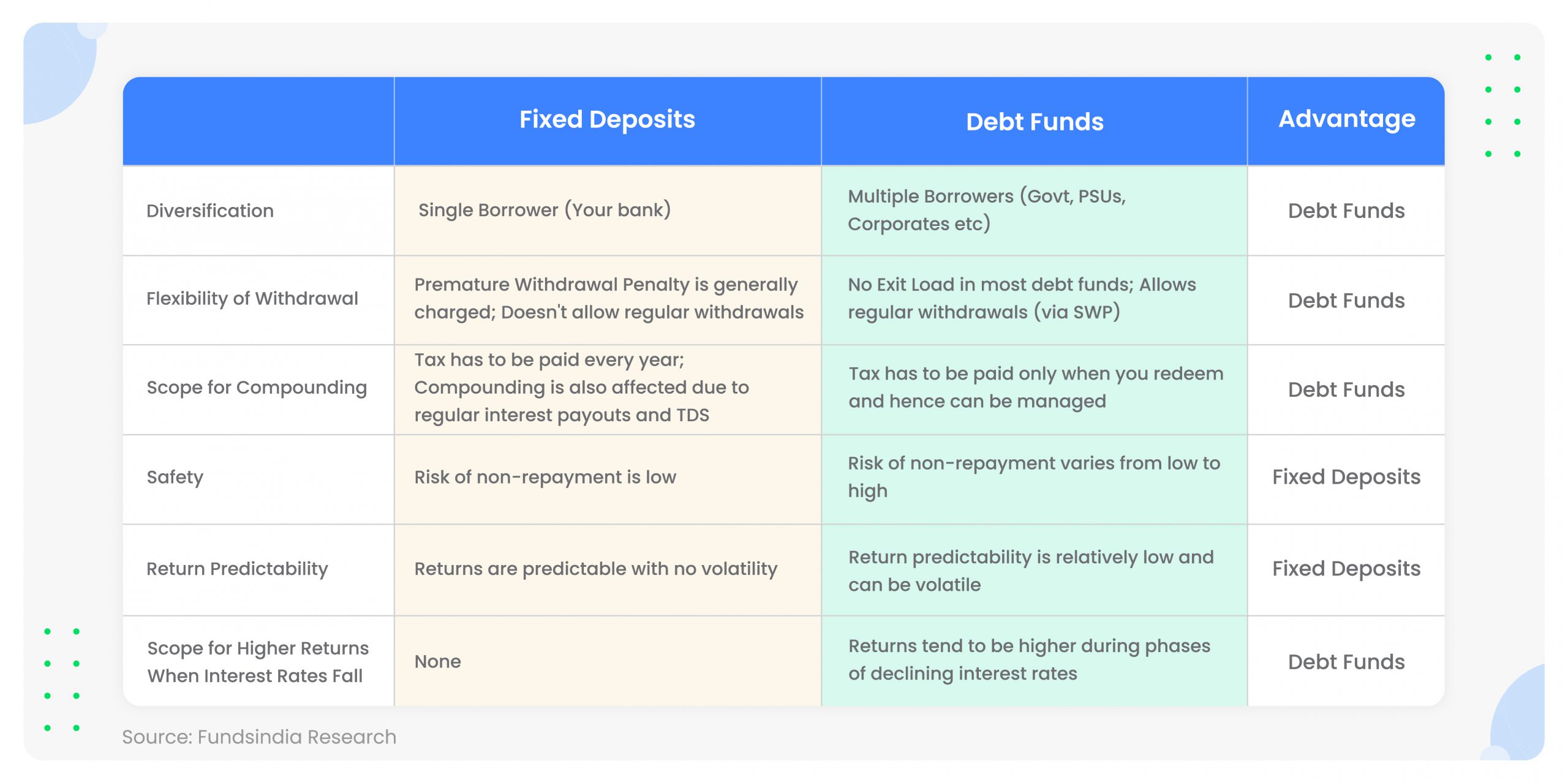Screen dimensions: 1568x783
Task: Select the Safety row label
Action: (x=175, y=477)
